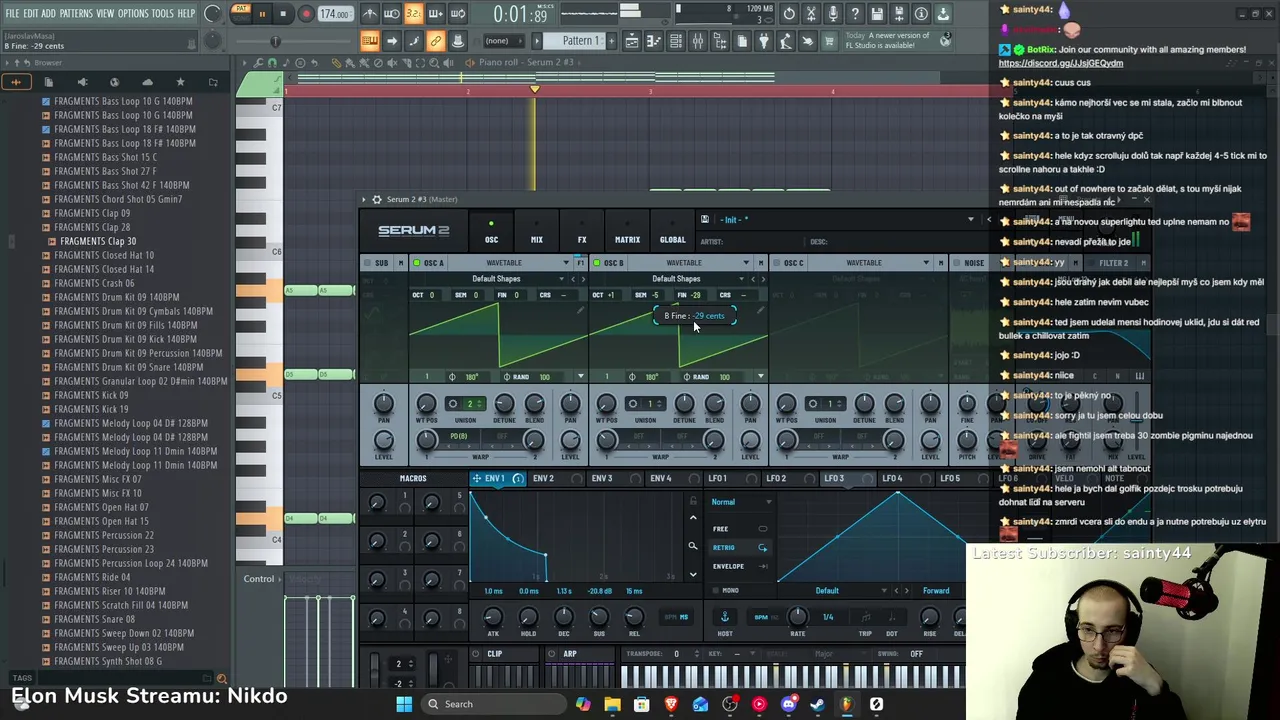This screenshot has width=1280, height=720.
Task: Toggle the metronome icon in the top toolbar
Action: pos(370,14)
